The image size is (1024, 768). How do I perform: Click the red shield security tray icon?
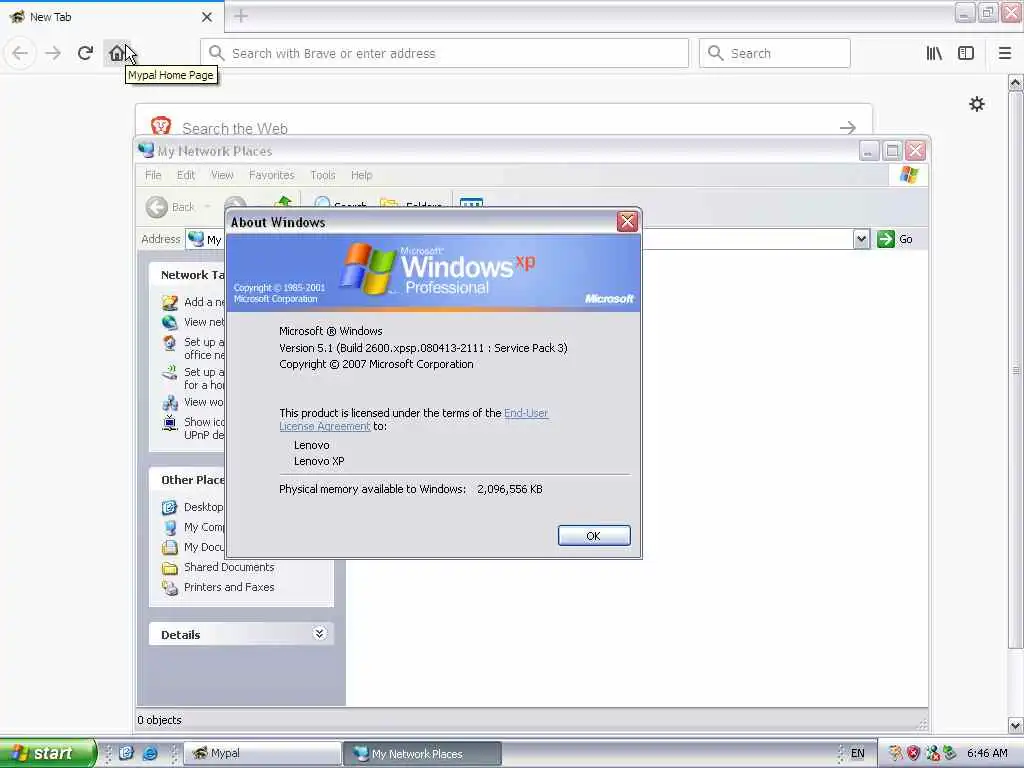point(913,753)
